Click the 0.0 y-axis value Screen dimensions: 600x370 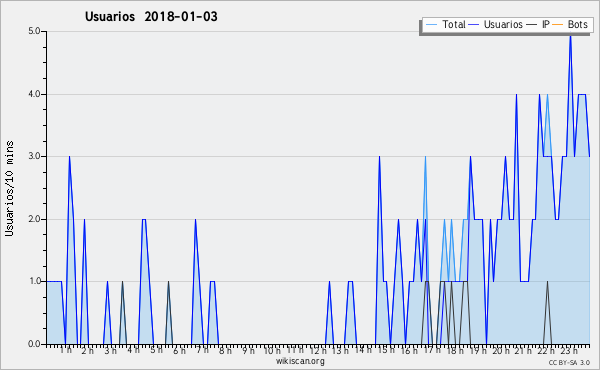coord(34,344)
